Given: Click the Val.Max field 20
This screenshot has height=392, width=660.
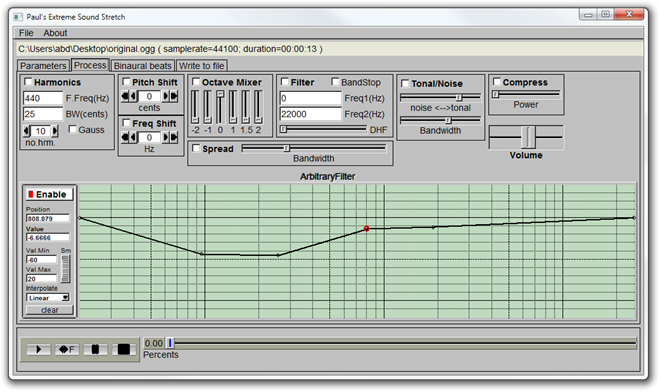Looking at the screenshot, I should pyautogui.click(x=41, y=279).
